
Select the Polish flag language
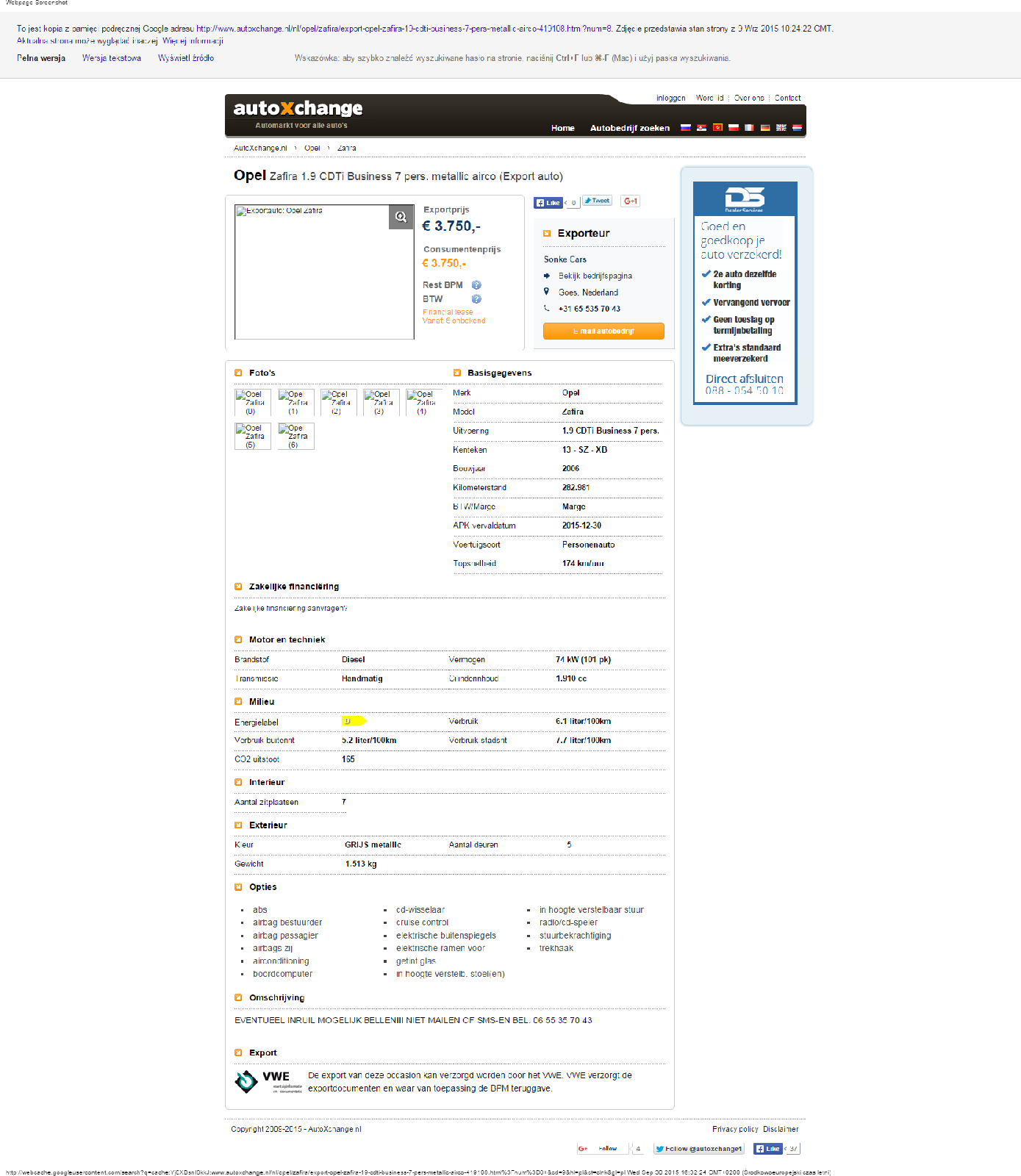[x=733, y=128]
